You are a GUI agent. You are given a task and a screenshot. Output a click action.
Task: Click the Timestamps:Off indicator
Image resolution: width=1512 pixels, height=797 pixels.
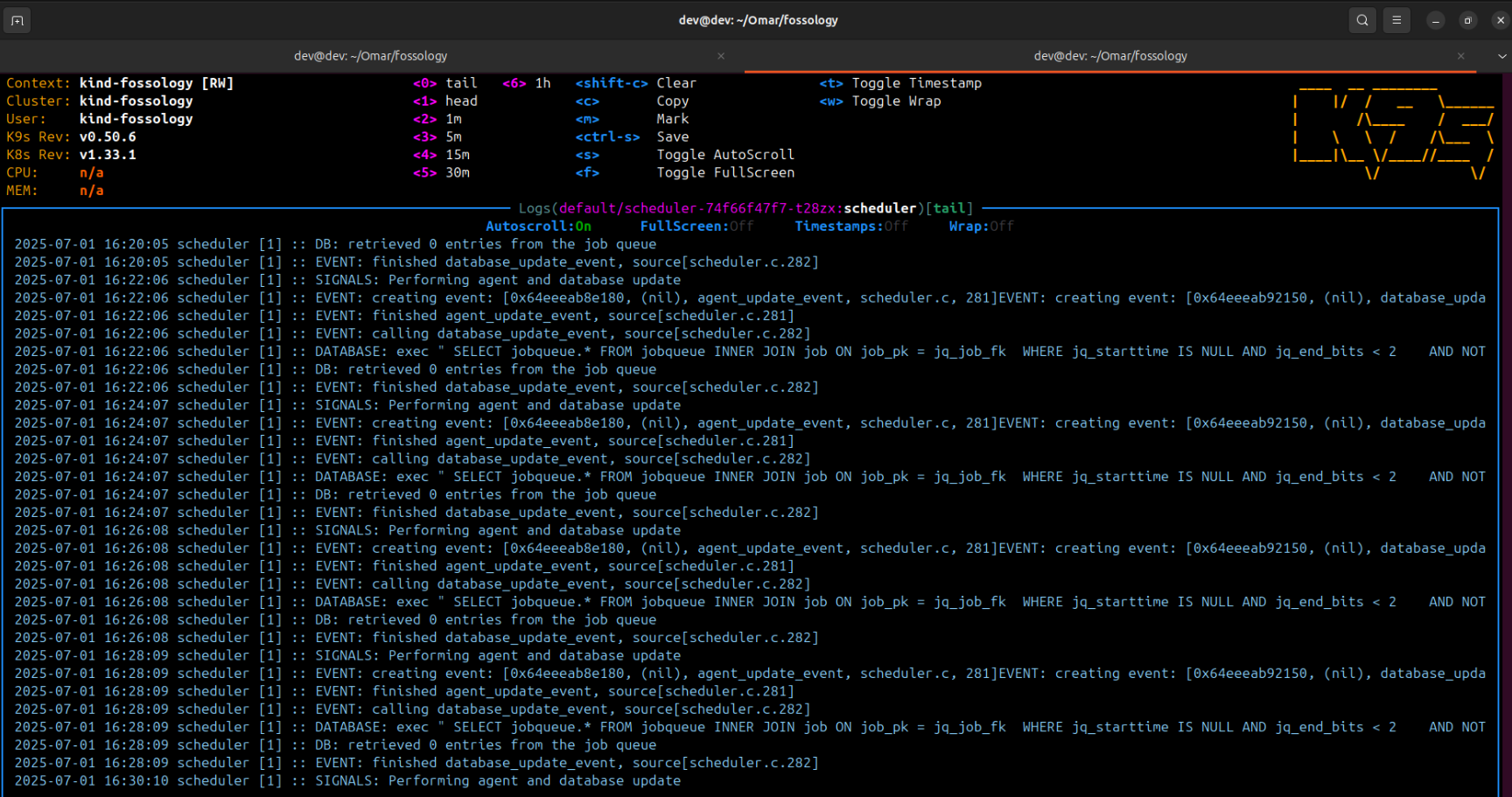[851, 227]
